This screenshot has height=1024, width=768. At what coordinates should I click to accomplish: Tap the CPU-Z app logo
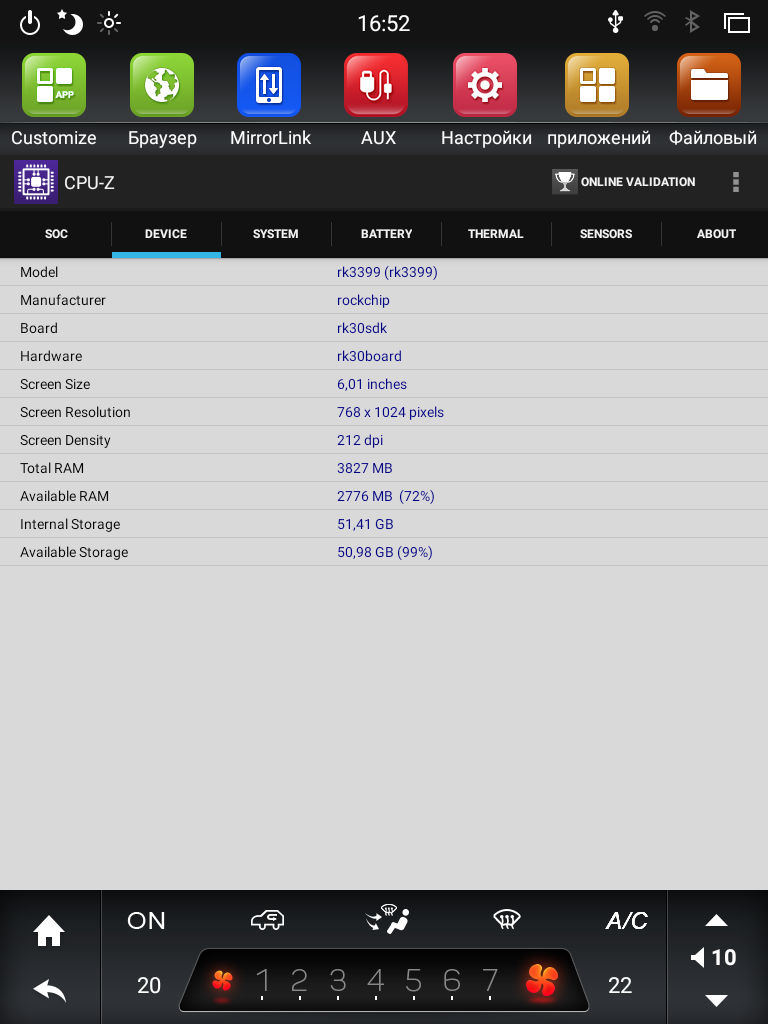pyautogui.click(x=36, y=182)
